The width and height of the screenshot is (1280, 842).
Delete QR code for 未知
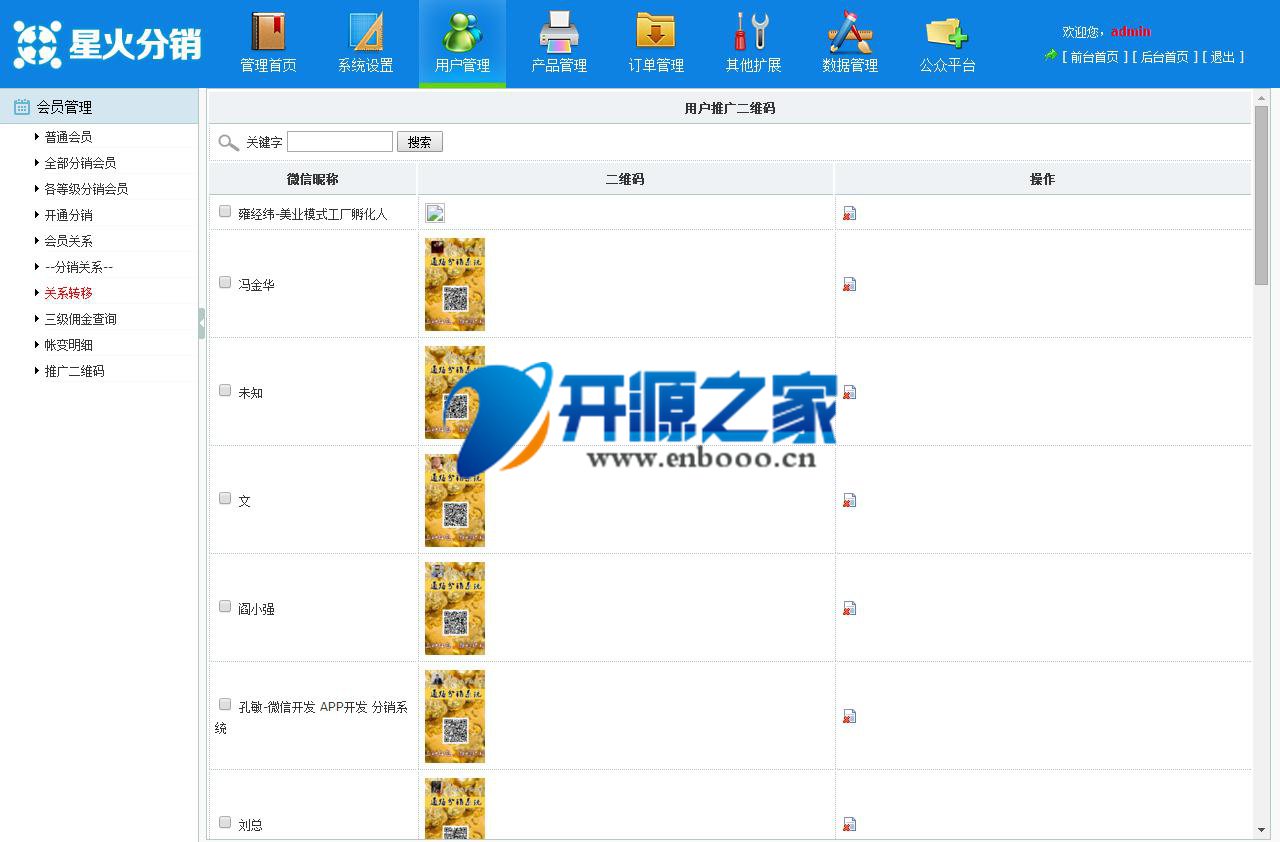(x=849, y=392)
